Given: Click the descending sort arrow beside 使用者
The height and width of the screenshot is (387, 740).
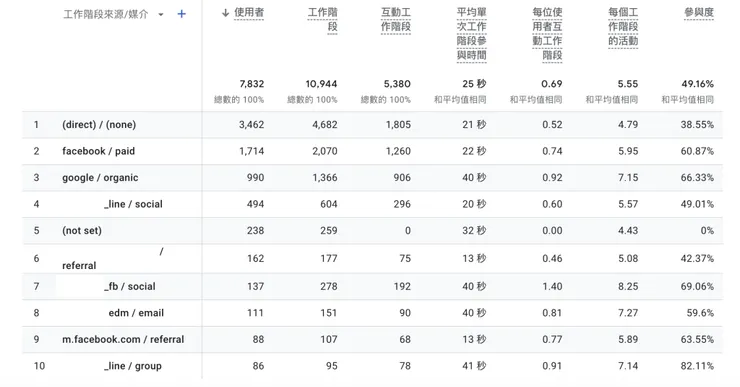Looking at the screenshot, I should [226, 13].
